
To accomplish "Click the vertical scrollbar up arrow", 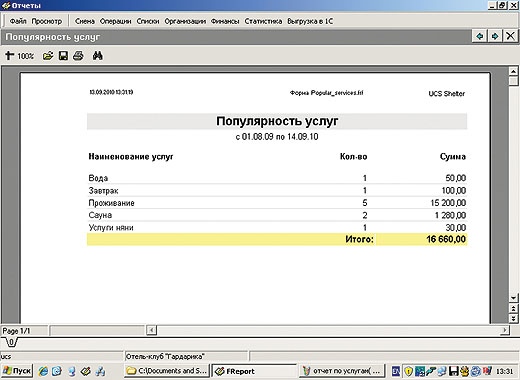I will coord(513,71).
